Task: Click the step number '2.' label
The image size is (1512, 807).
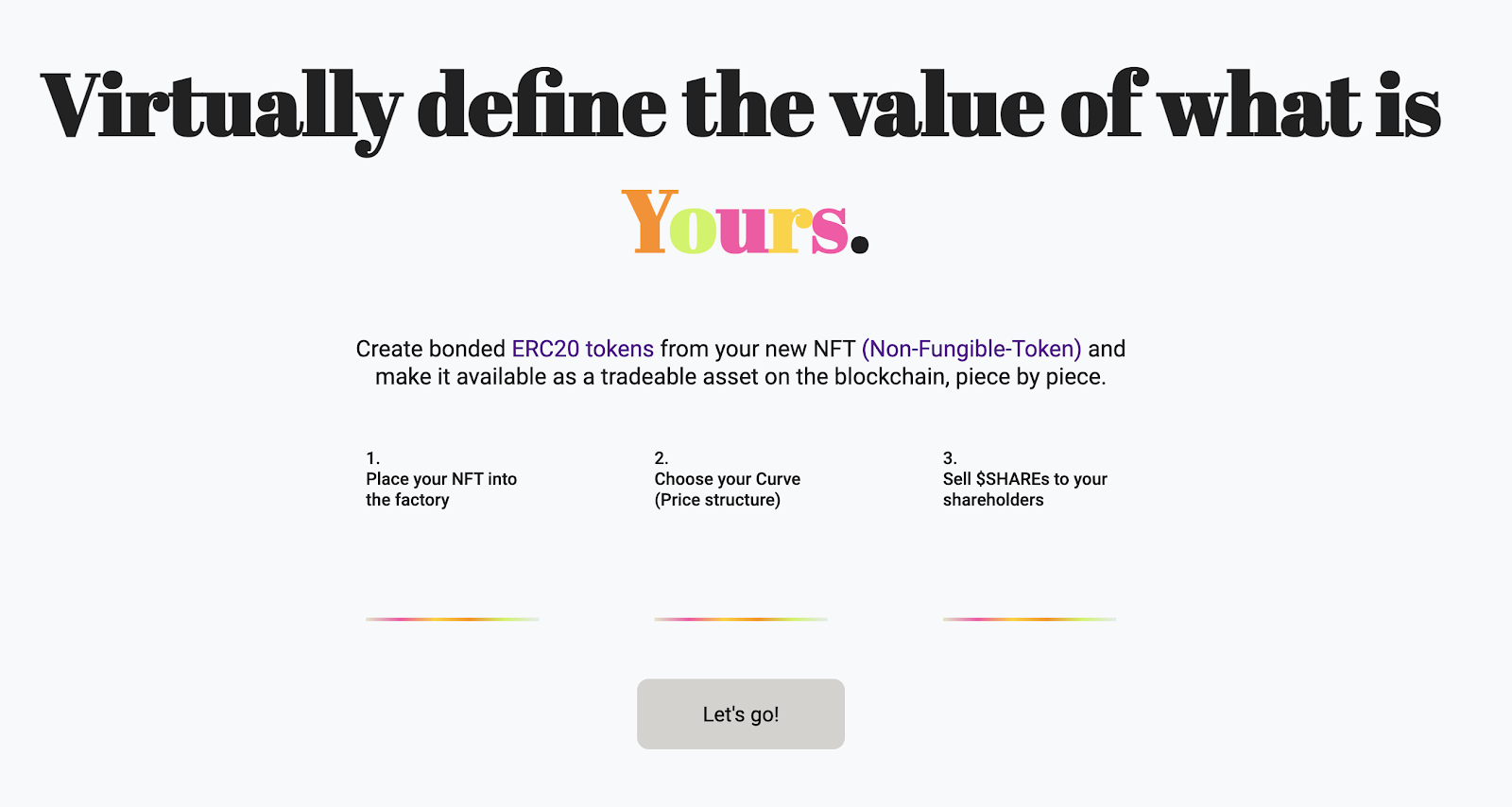Action: pyautogui.click(x=661, y=458)
